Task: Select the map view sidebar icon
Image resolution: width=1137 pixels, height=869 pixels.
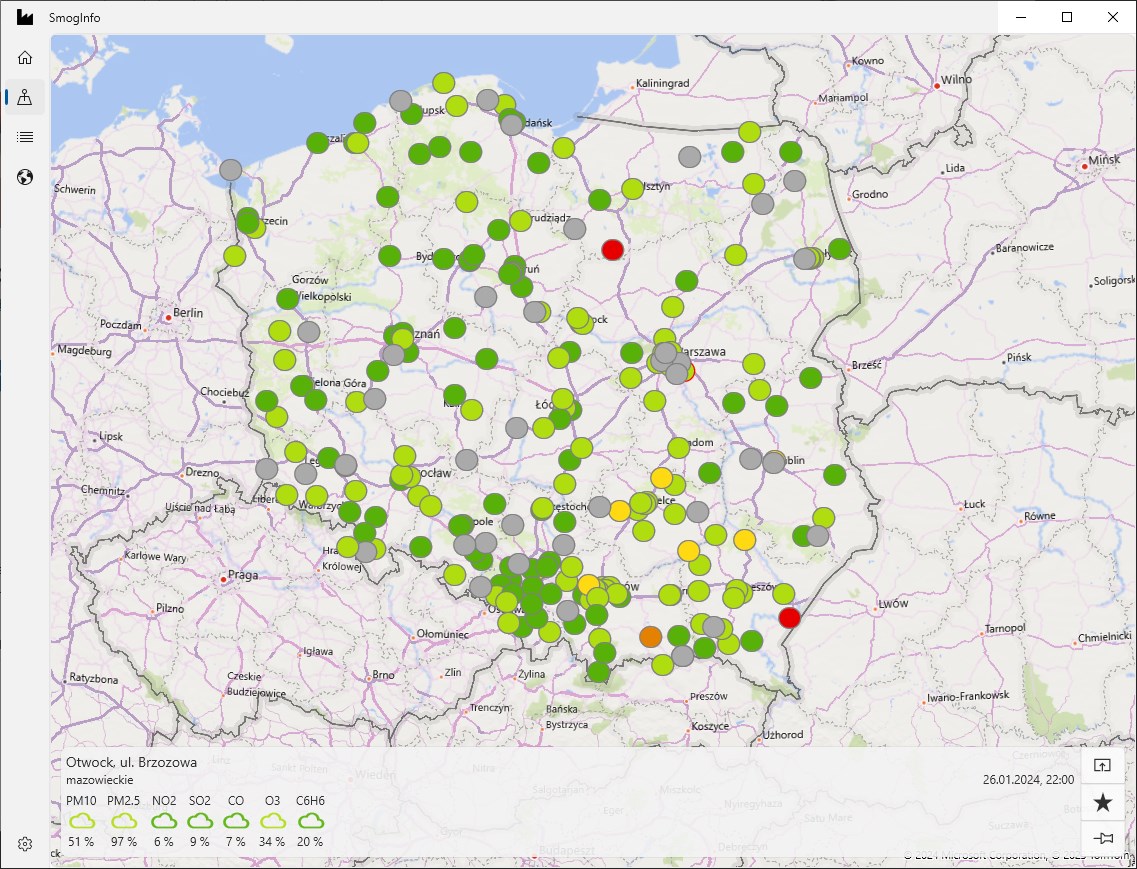Action: pos(25,96)
